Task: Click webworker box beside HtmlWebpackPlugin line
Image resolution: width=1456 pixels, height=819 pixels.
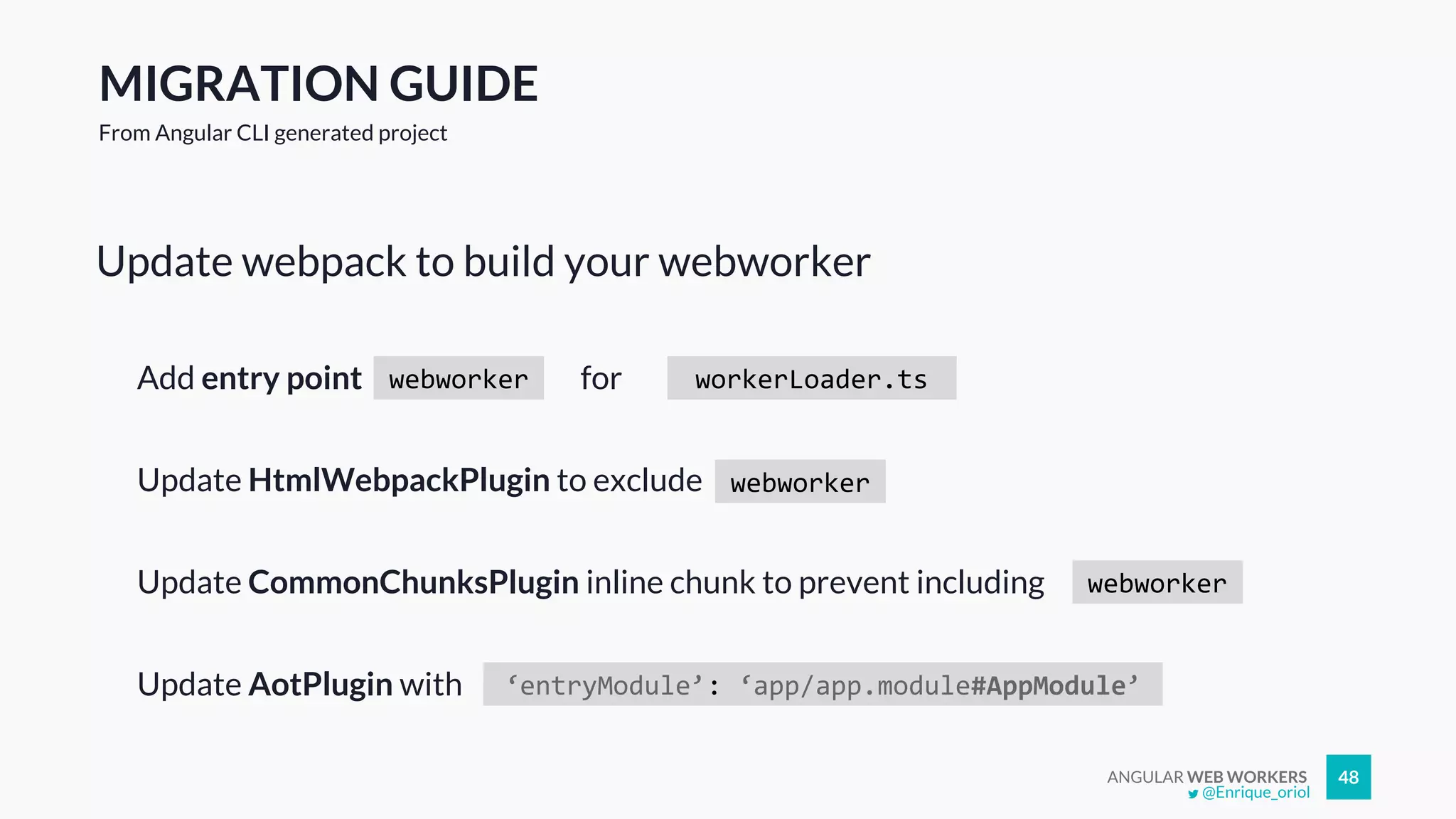Action: (800, 482)
